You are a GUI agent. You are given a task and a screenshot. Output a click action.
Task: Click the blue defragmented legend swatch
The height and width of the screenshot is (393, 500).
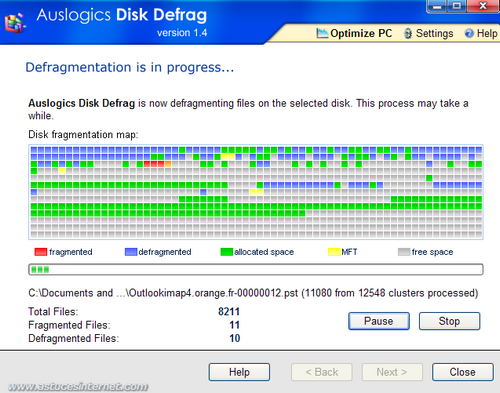[x=131, y=252]
